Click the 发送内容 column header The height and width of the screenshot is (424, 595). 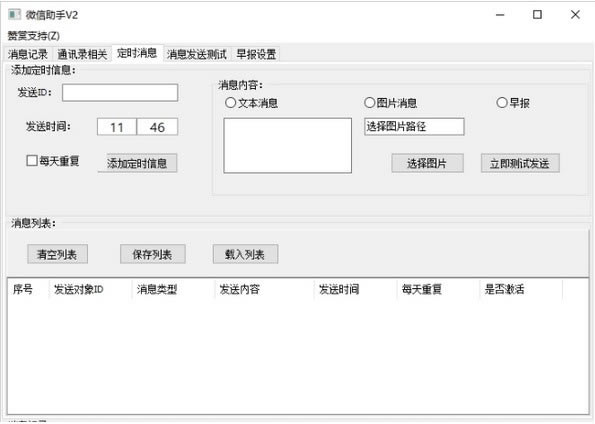264,289
